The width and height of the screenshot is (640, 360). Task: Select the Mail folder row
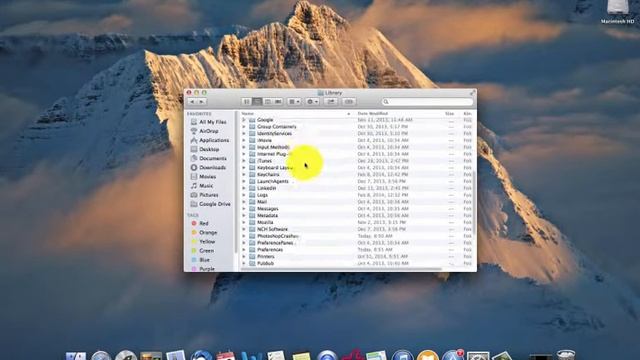[356, 202]
